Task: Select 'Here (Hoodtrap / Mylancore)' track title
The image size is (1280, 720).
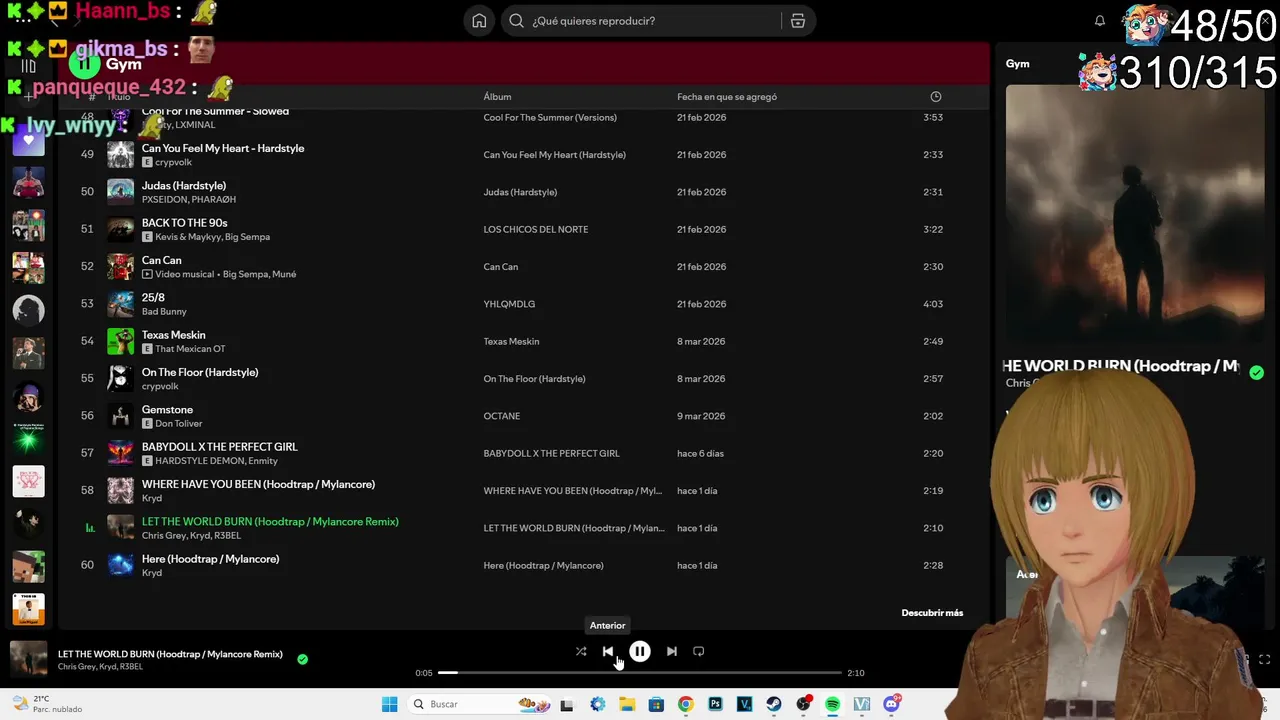Action: click(210, 559)
